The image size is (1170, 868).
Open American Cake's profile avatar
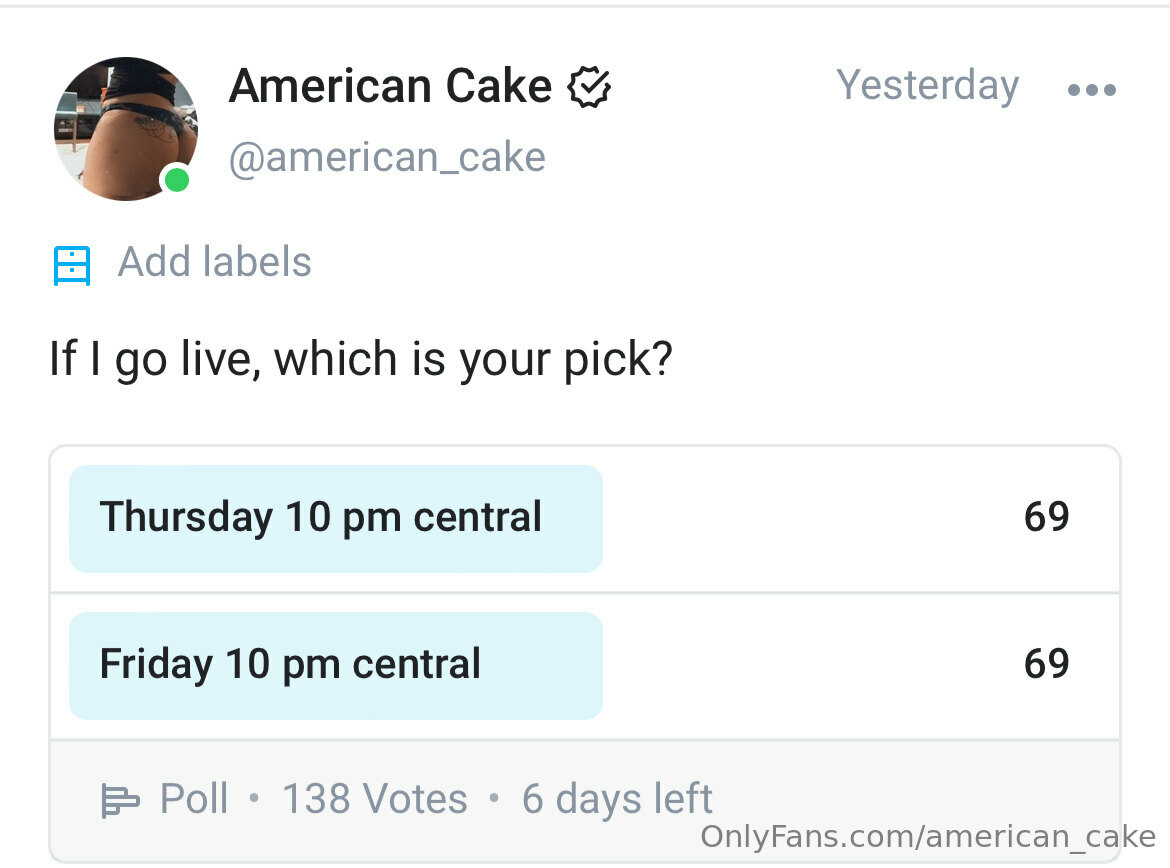126,128
